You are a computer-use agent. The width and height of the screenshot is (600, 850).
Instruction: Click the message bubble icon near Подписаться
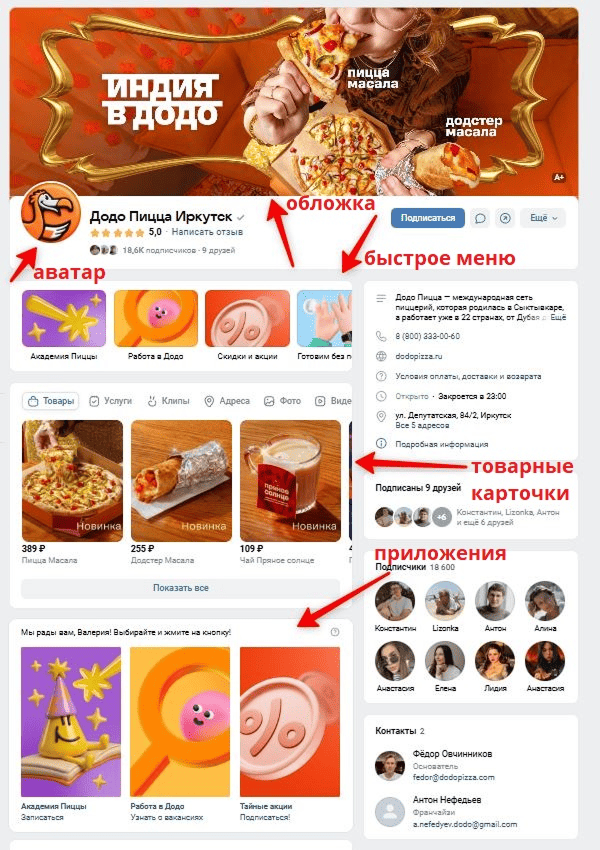click(480, 218)
